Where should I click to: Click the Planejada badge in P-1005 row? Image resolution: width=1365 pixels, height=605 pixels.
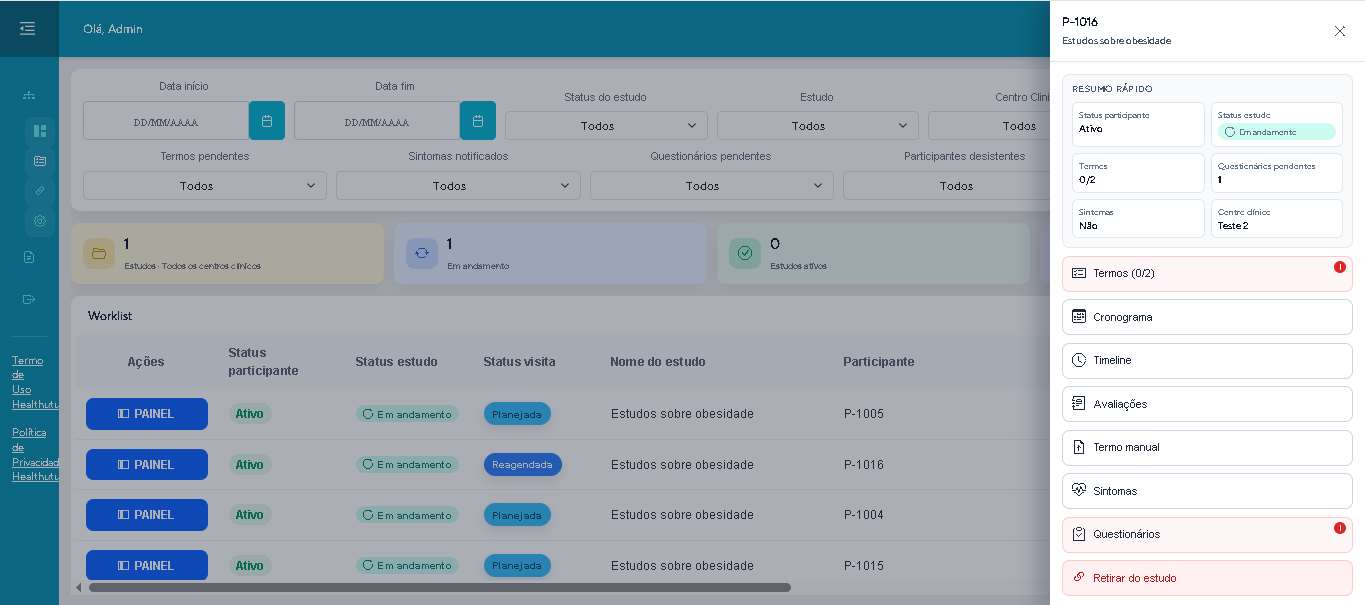tap(517, 414)
